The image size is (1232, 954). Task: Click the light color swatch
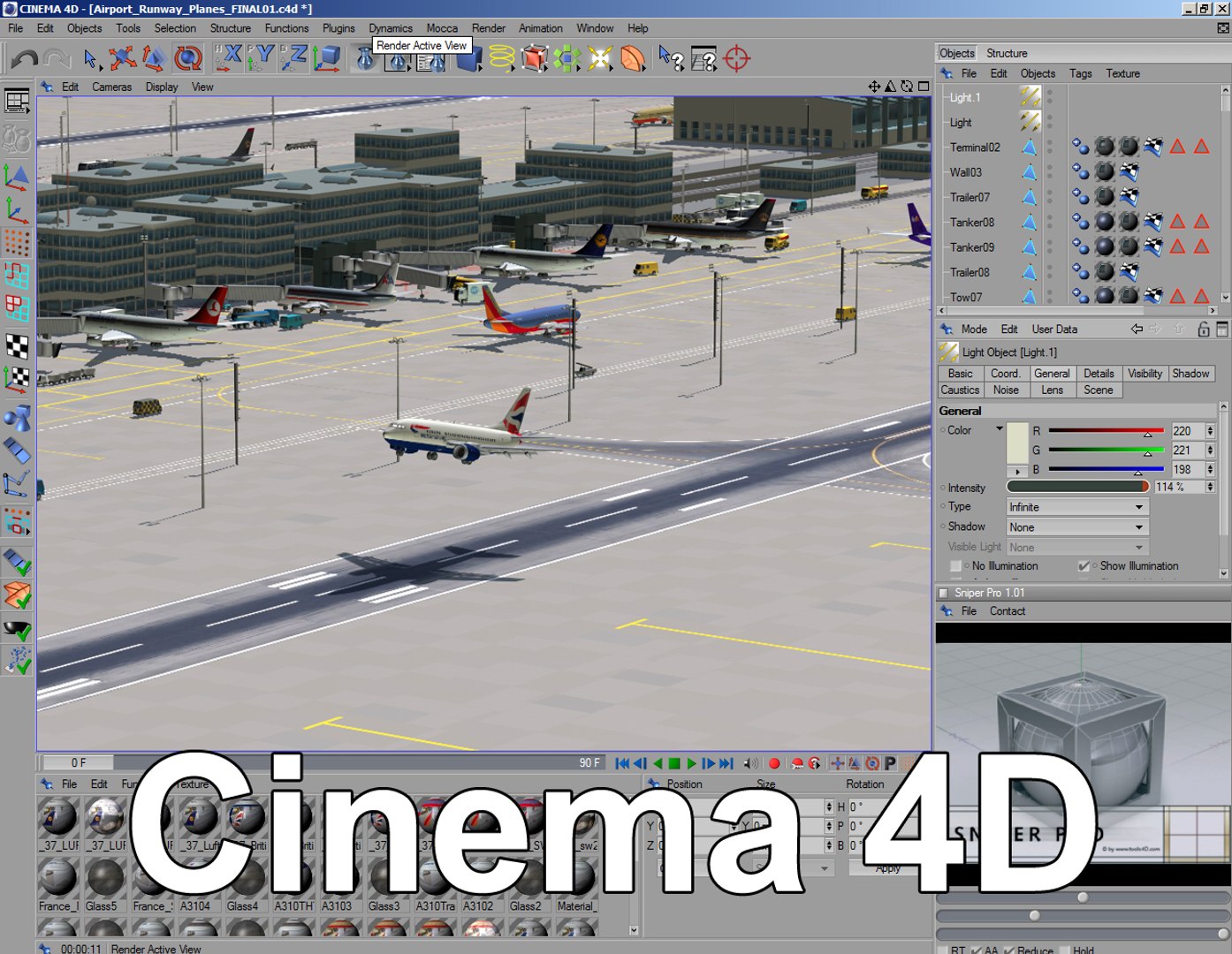point(1017,443)
